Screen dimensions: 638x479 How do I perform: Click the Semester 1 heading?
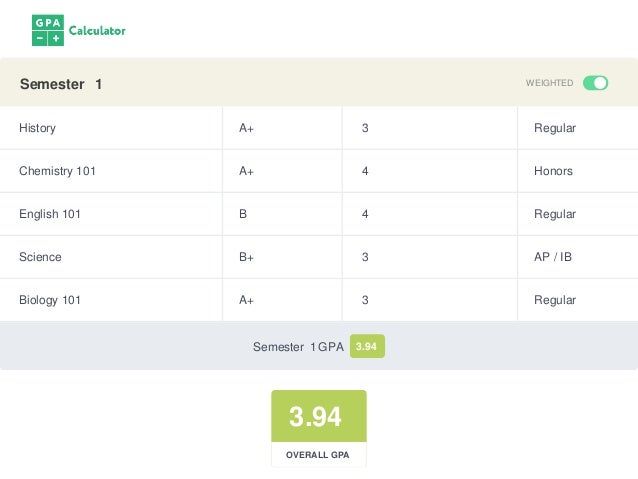pyautogui.click(x=61, y=84)
